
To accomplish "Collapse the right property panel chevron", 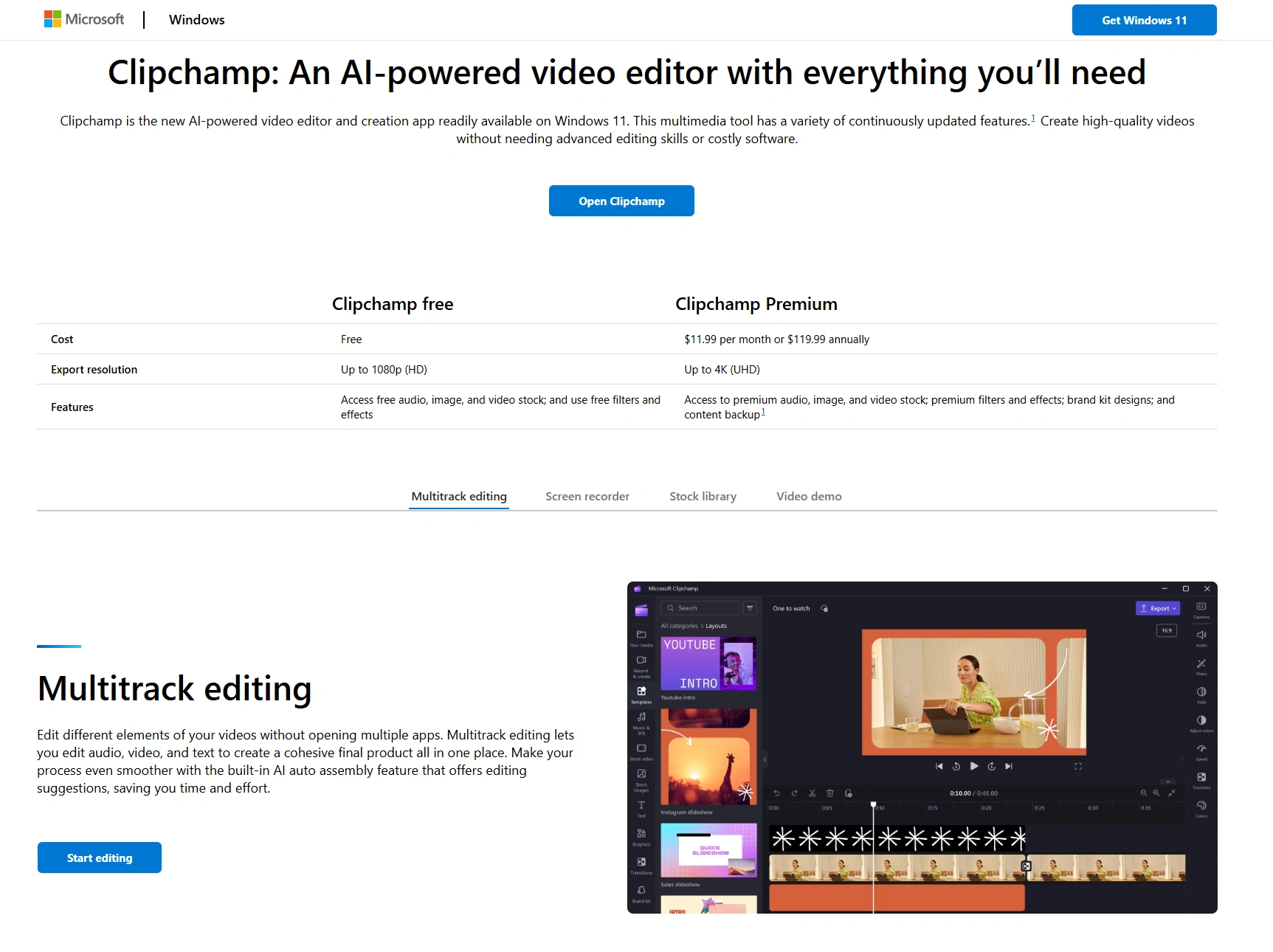I will point(1182,759).
